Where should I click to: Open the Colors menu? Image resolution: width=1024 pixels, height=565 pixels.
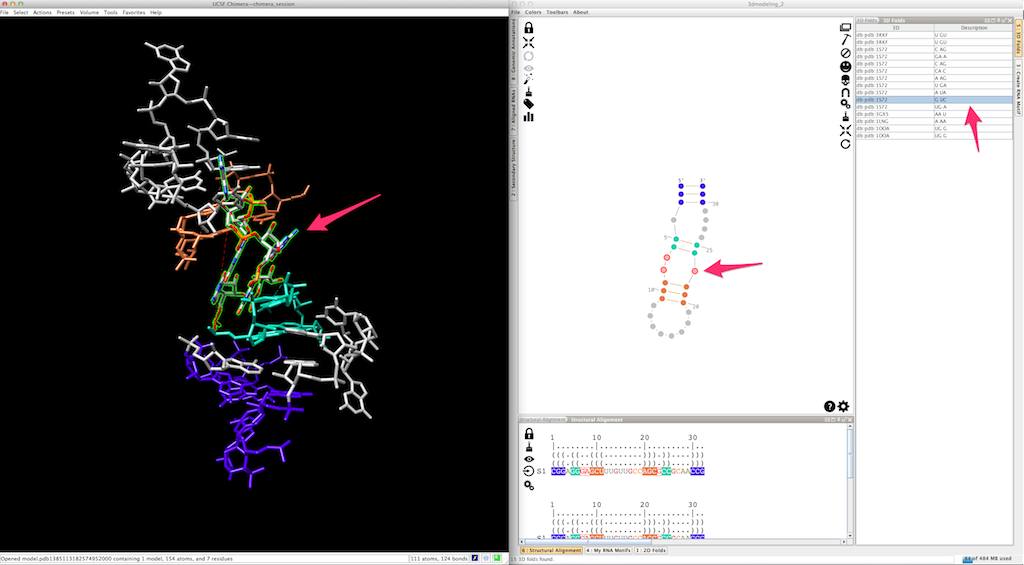coord(533,12)
